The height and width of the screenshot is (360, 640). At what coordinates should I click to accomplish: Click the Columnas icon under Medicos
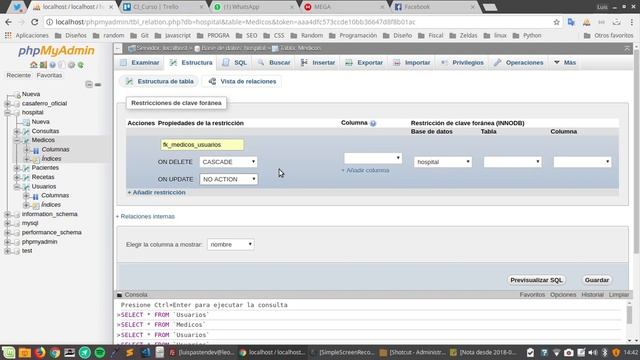pos(36,150)
